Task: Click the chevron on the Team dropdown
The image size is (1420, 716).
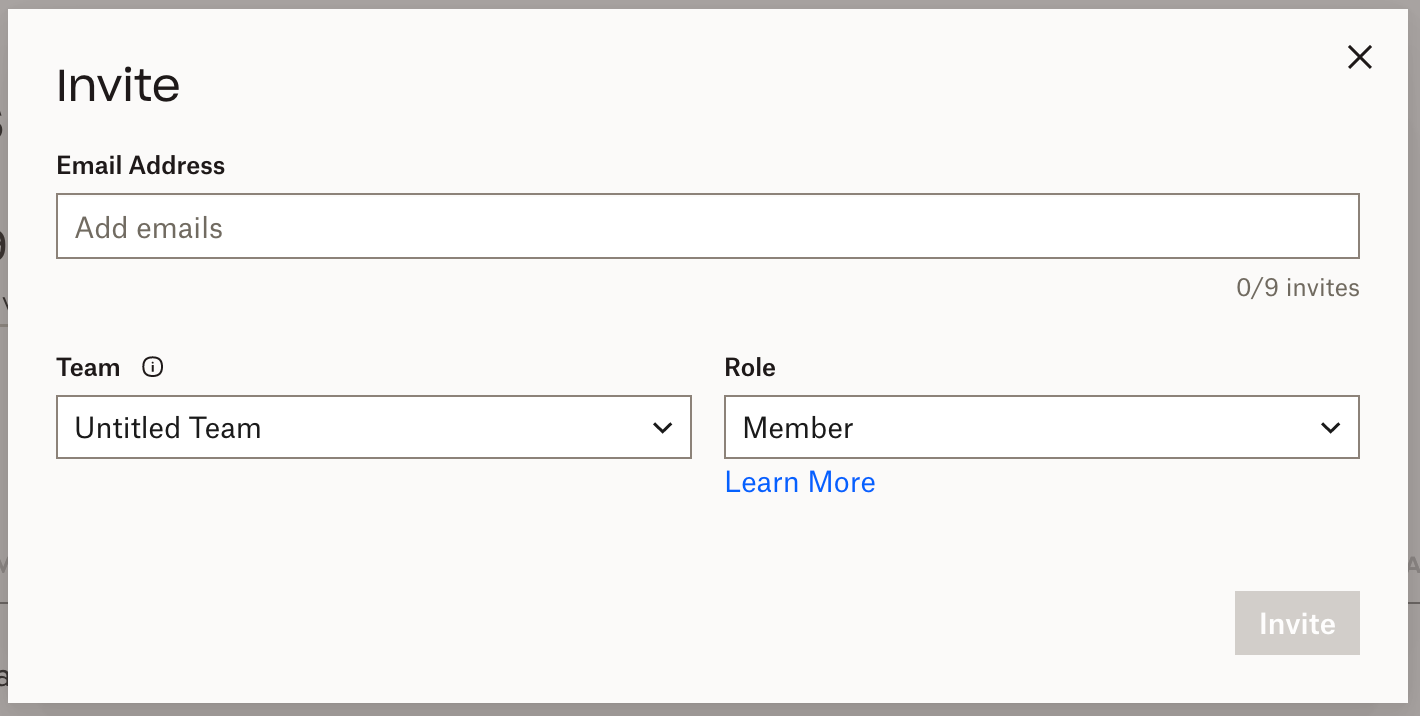Action: 662,427
